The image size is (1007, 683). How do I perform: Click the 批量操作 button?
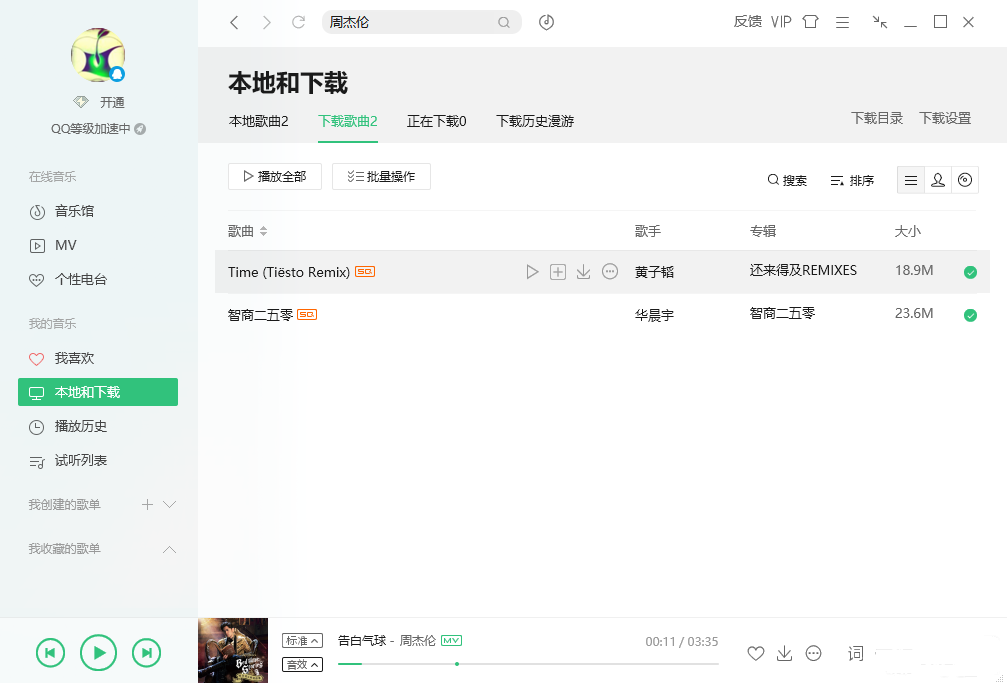tap(381, 177)
